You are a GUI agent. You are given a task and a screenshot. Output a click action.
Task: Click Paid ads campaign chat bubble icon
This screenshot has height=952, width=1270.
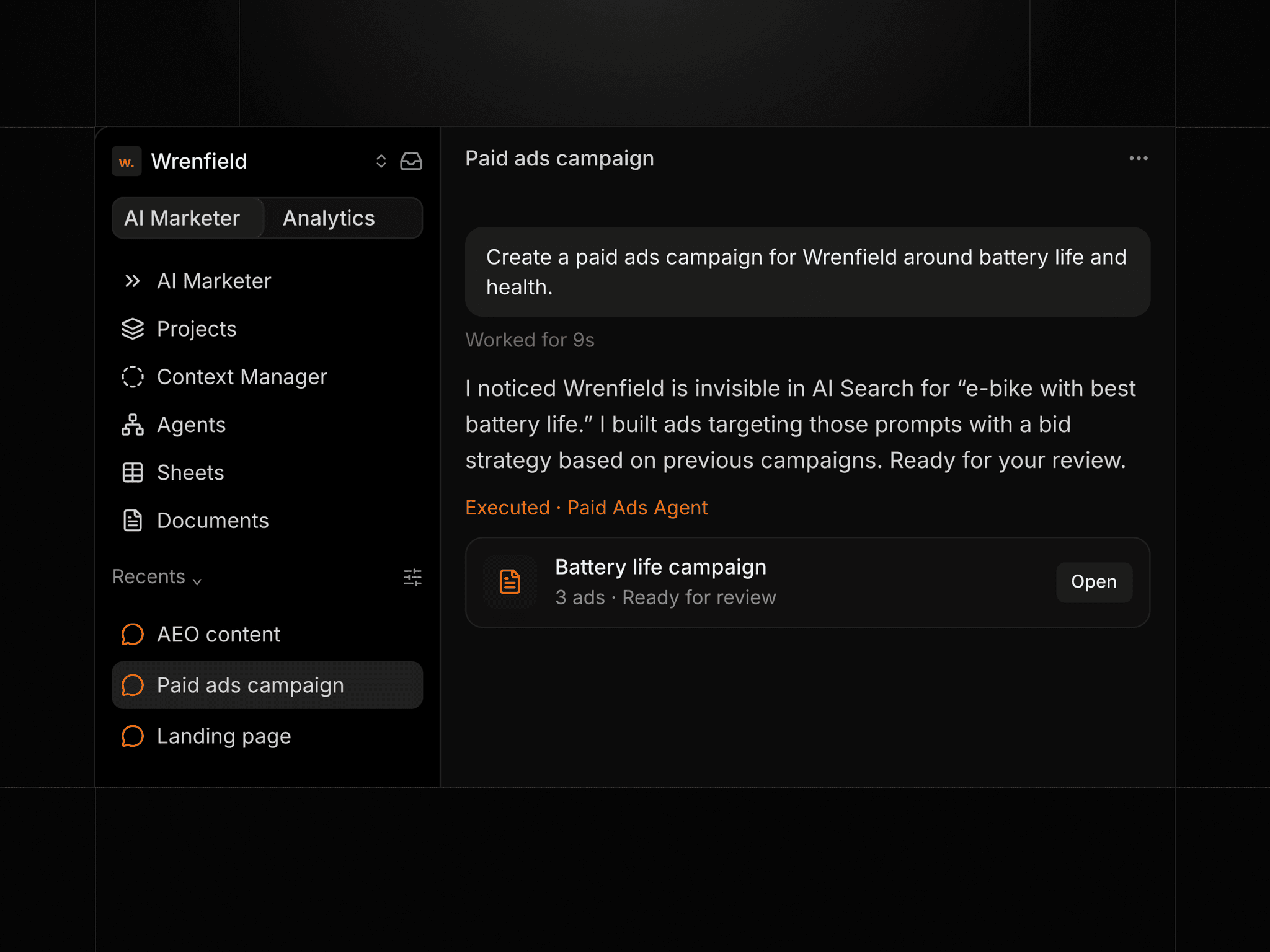(133, 685)
